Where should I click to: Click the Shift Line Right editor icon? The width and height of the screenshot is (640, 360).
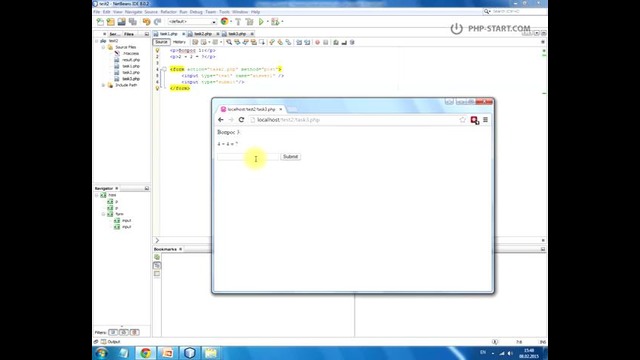pyautogui.click(x=307, y=42)
